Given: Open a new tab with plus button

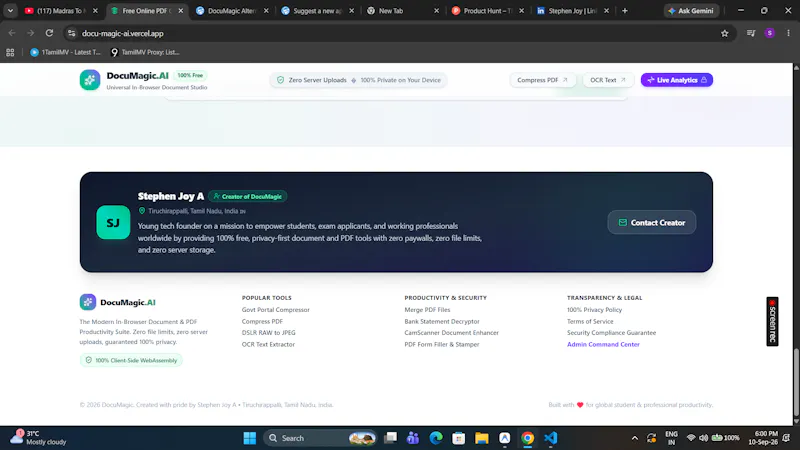Looking at the screenshot, I should tap(624, 11).
